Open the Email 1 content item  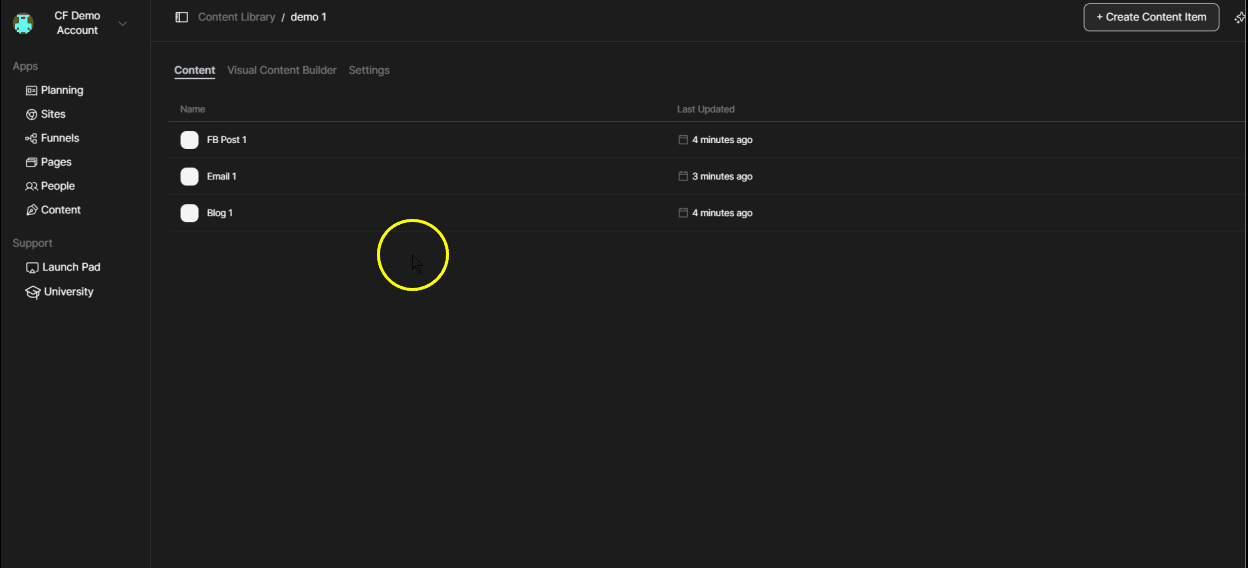point(222,176)
